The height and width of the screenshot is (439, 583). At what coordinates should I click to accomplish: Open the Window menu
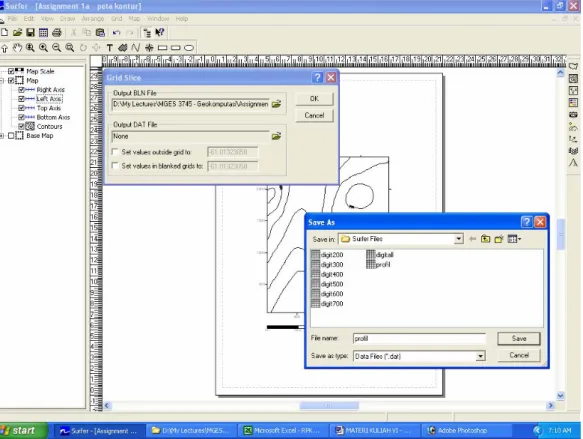tap(158, 19)
